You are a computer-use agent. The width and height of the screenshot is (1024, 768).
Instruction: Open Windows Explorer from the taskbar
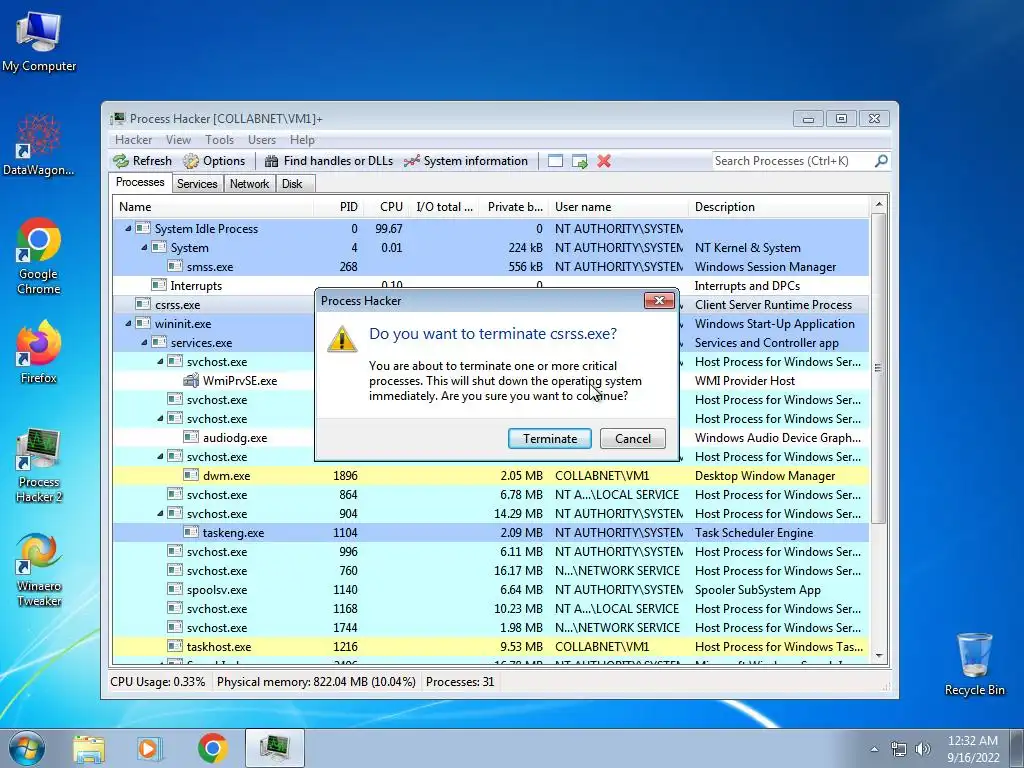pyautogui.click(x=89, y=748)
